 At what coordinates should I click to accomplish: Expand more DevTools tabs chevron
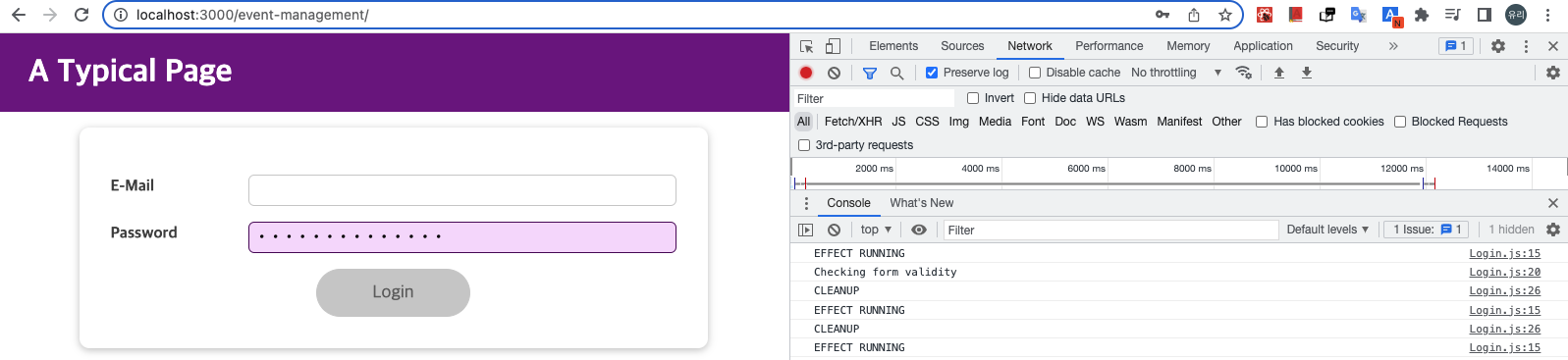coord(1393,46)
